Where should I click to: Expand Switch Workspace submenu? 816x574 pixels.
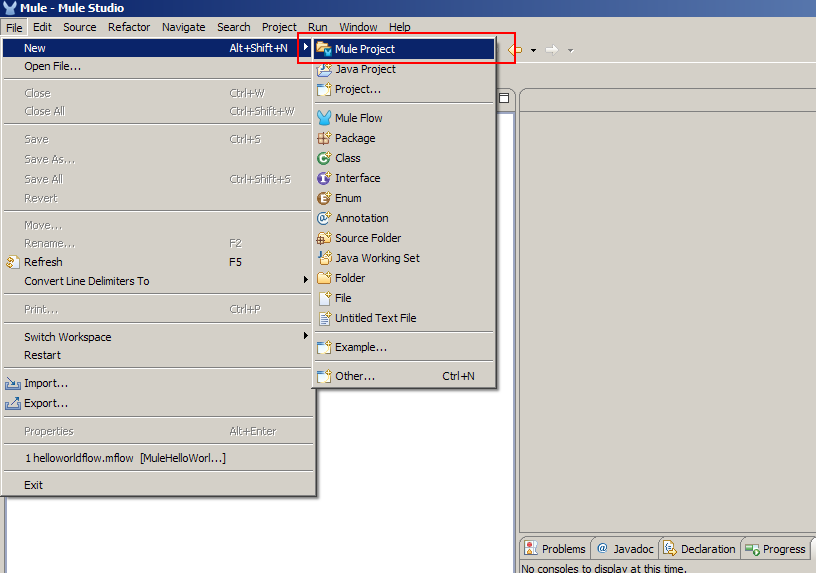tap(305, 336)
